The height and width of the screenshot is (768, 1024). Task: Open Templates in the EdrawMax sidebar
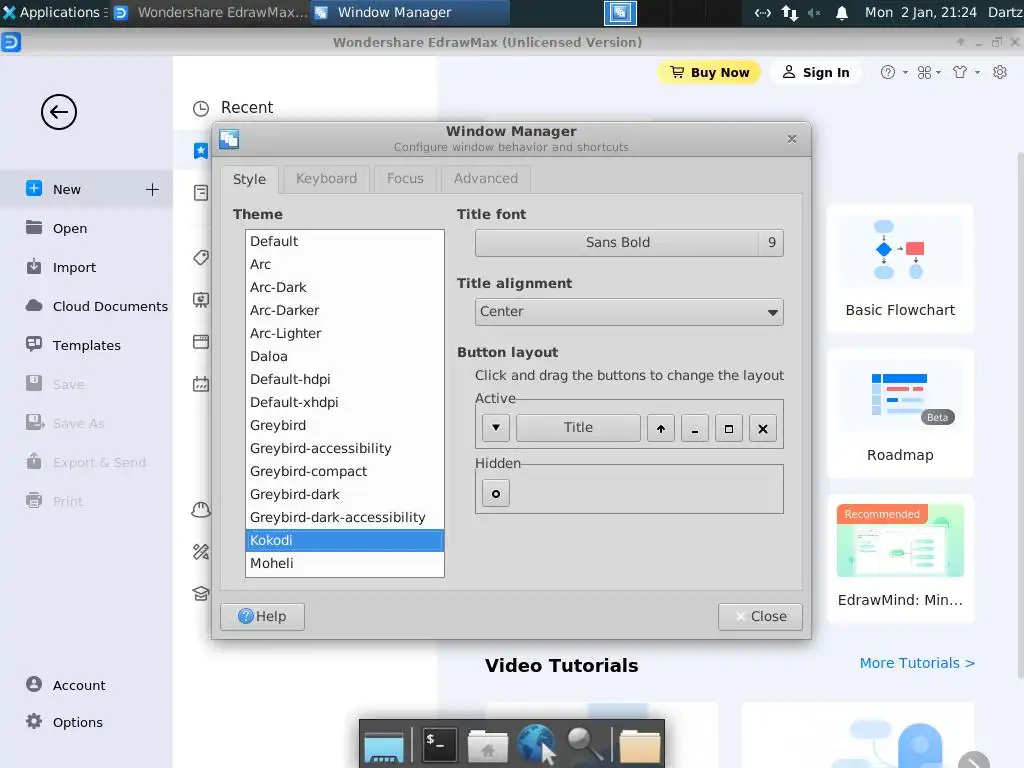click(x=86, y=345)
